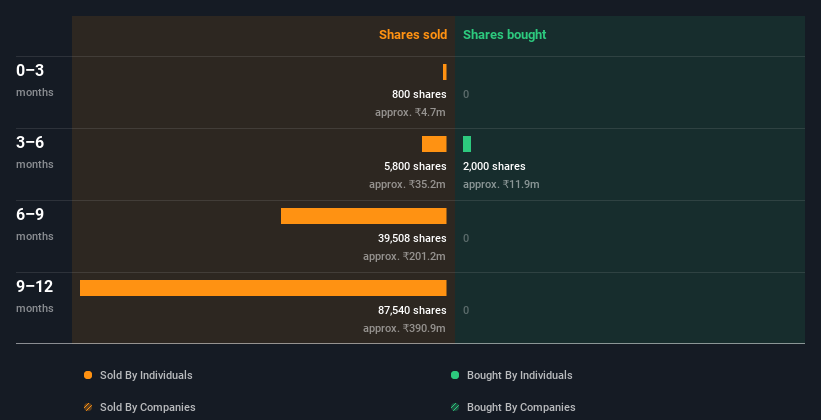
Task: Click the 9–12 months sold bar
Action: (263, 288)
